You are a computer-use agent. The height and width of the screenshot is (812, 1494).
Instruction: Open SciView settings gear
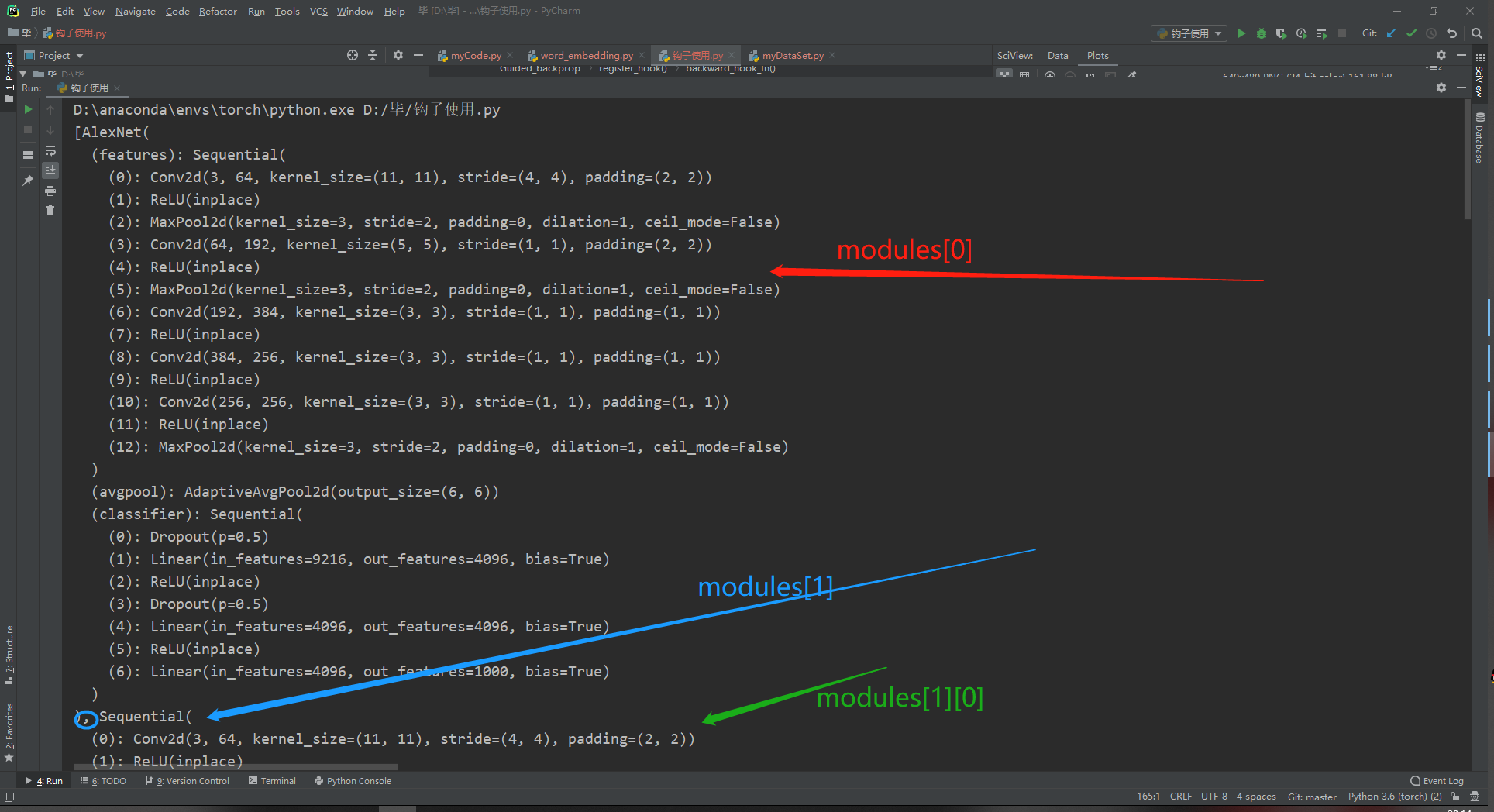[x=1441, y=55]
